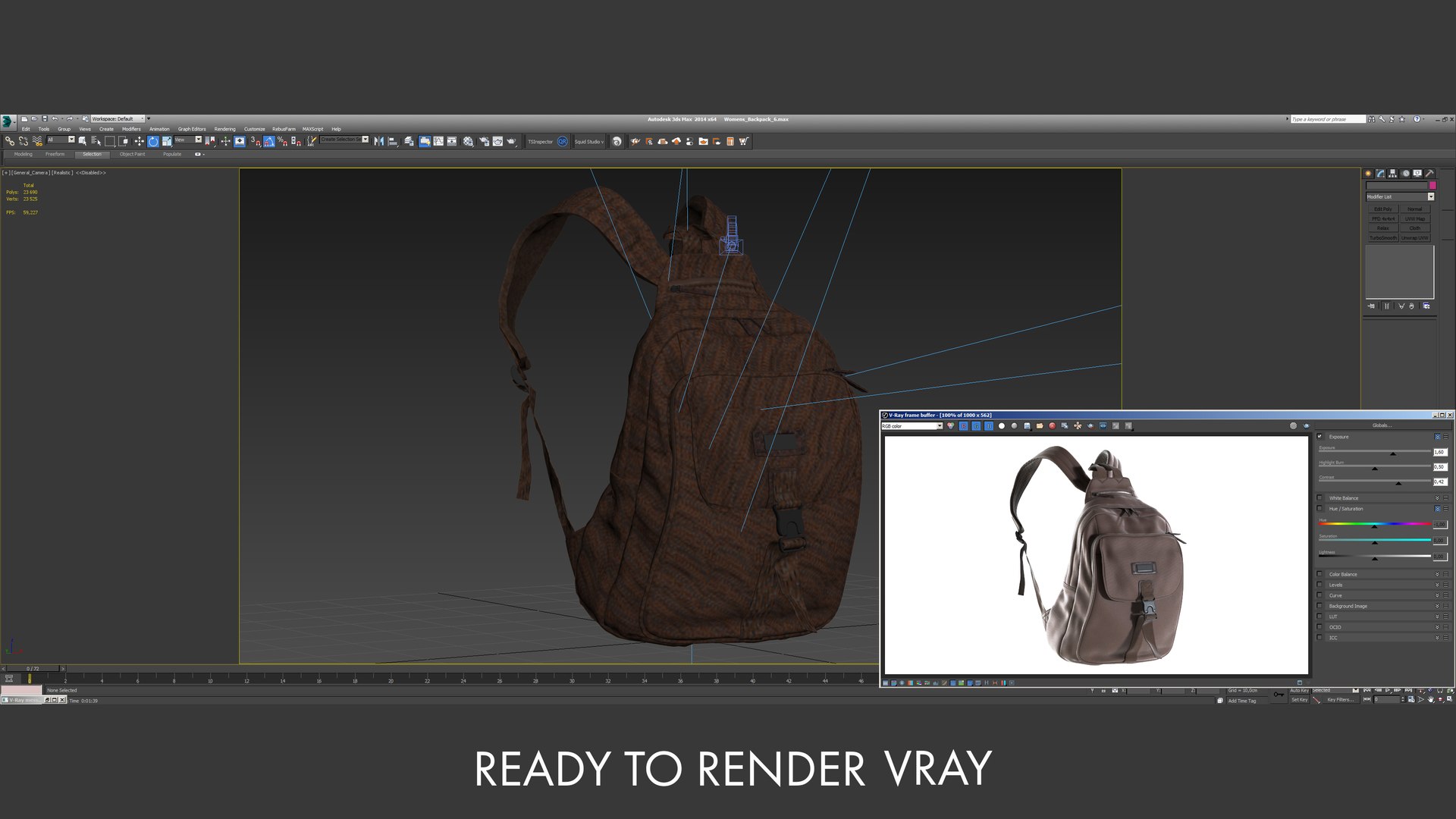The height and width of the screenshot is (819, 1456).
Task: Adjust the Exposure slider
Action: pos(1375,452)
